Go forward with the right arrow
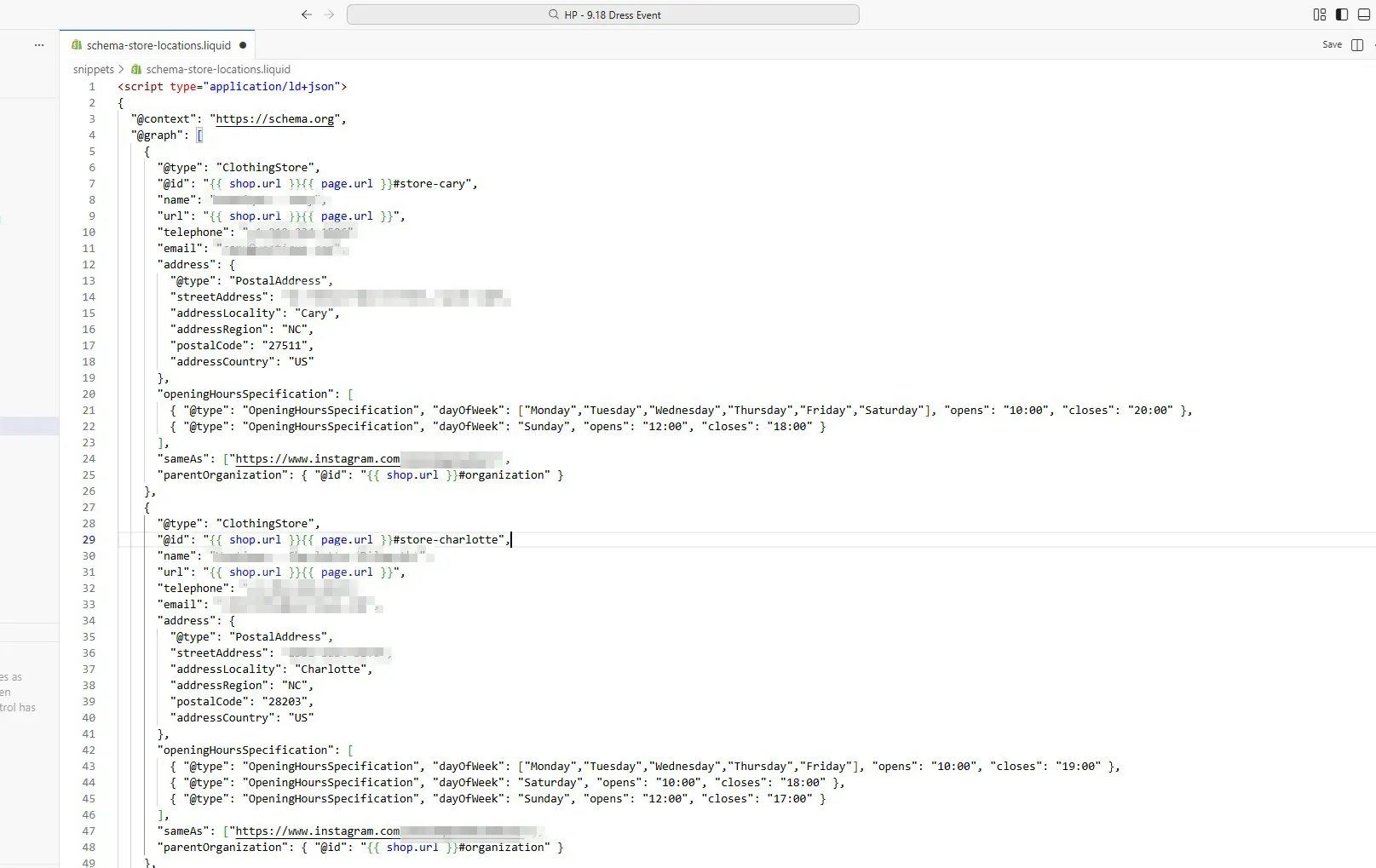The height and width of the screenshot is (868, 1376). point(329,14)
